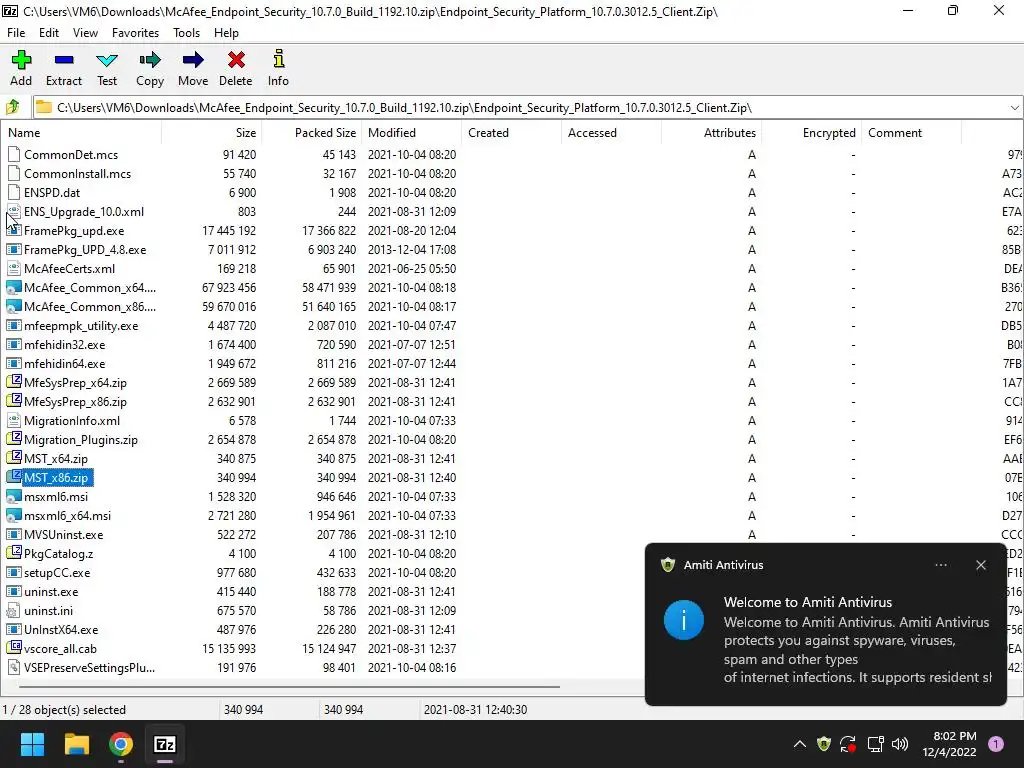Screen dimensions: 1024x768
Task: Select the uninst.ini file icon
Action: pos(14,611)
